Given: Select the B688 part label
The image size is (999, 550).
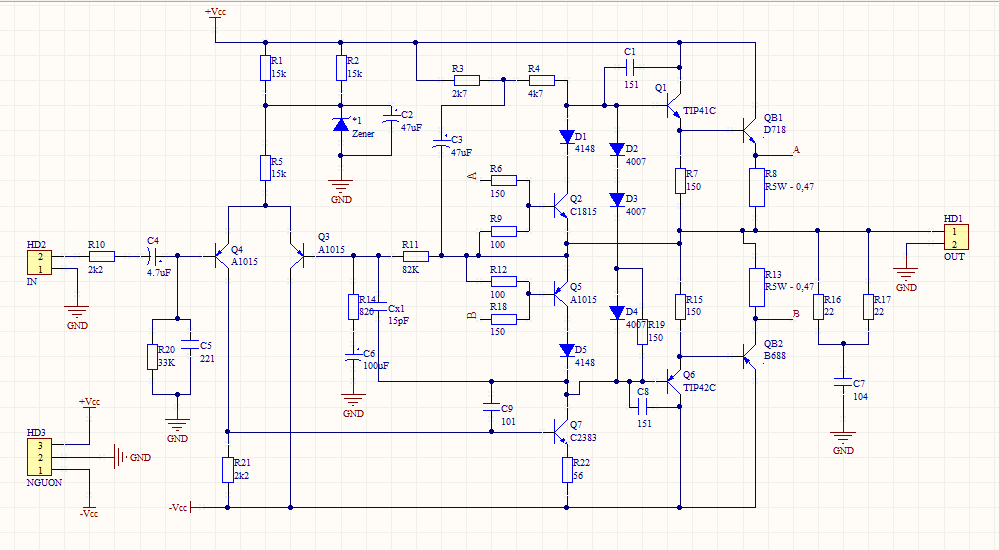Looking at the screenshot, I should pyautogui.click(x=775, y=356).
